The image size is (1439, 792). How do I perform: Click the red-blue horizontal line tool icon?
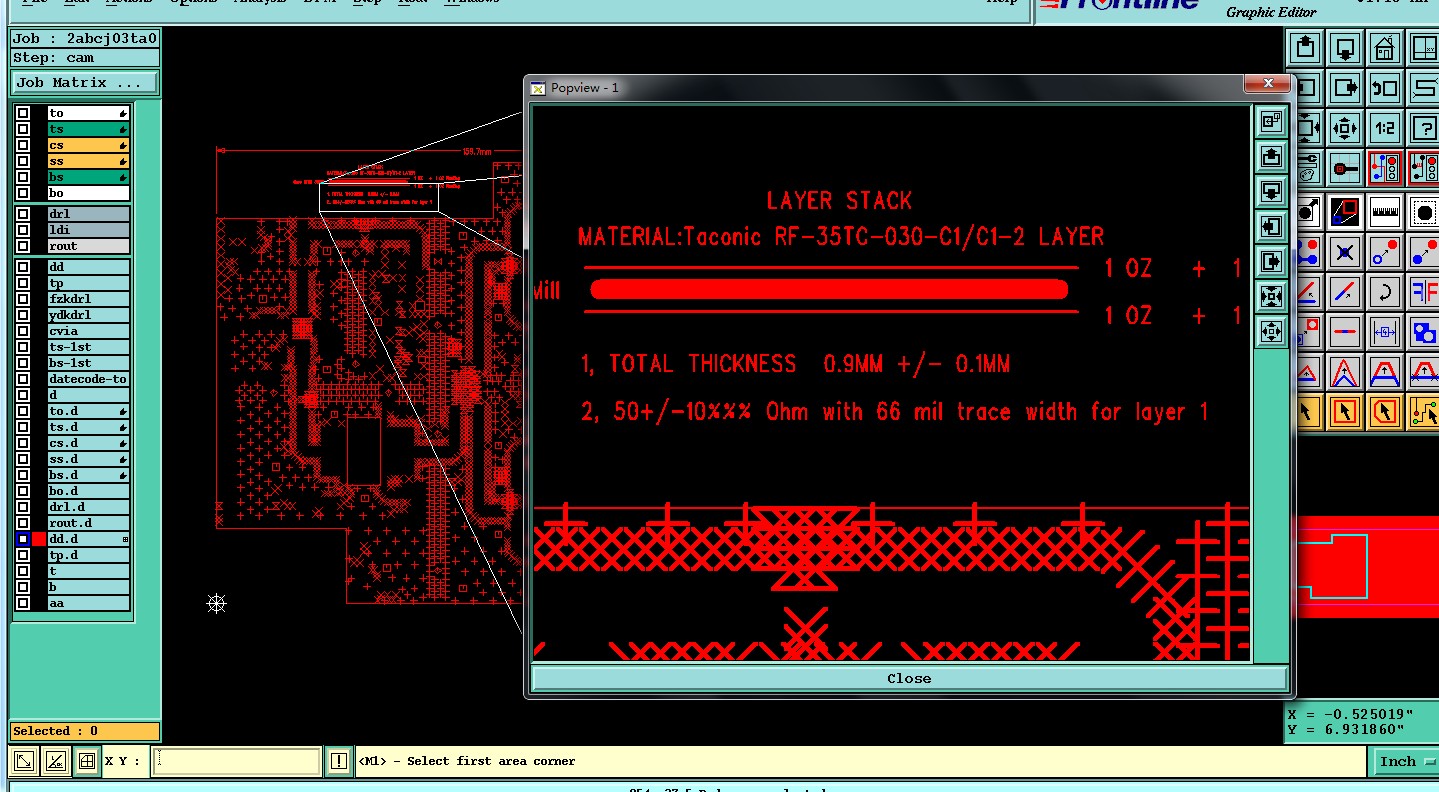pos(1345,332)
